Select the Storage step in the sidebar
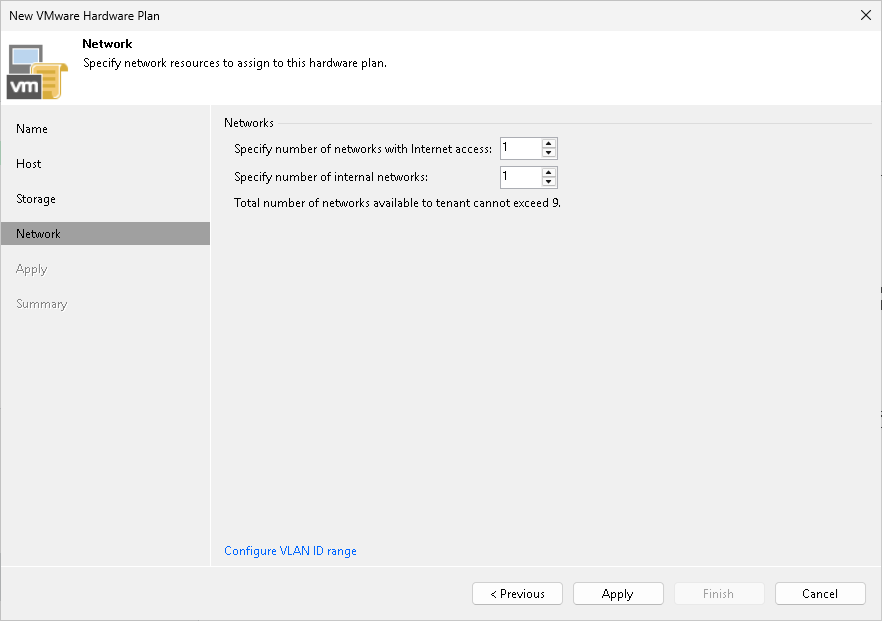882x621 pixels. point(35,198)
